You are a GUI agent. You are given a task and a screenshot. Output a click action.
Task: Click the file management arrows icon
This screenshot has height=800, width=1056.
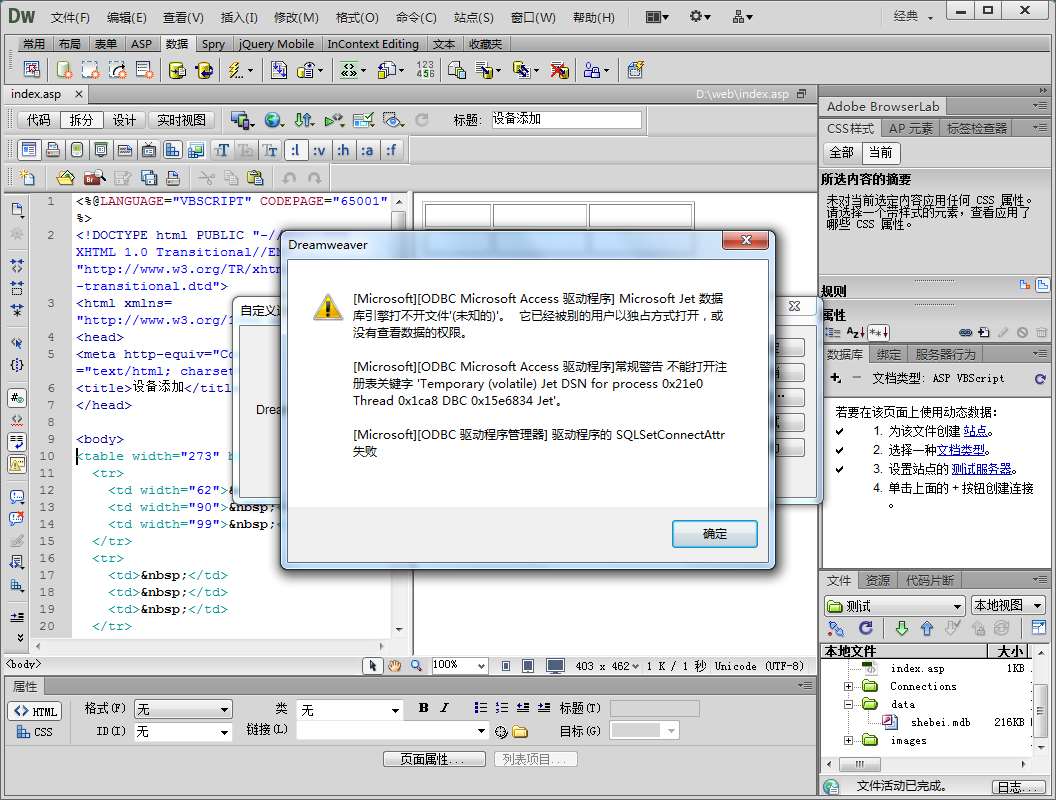pos(304,120)
